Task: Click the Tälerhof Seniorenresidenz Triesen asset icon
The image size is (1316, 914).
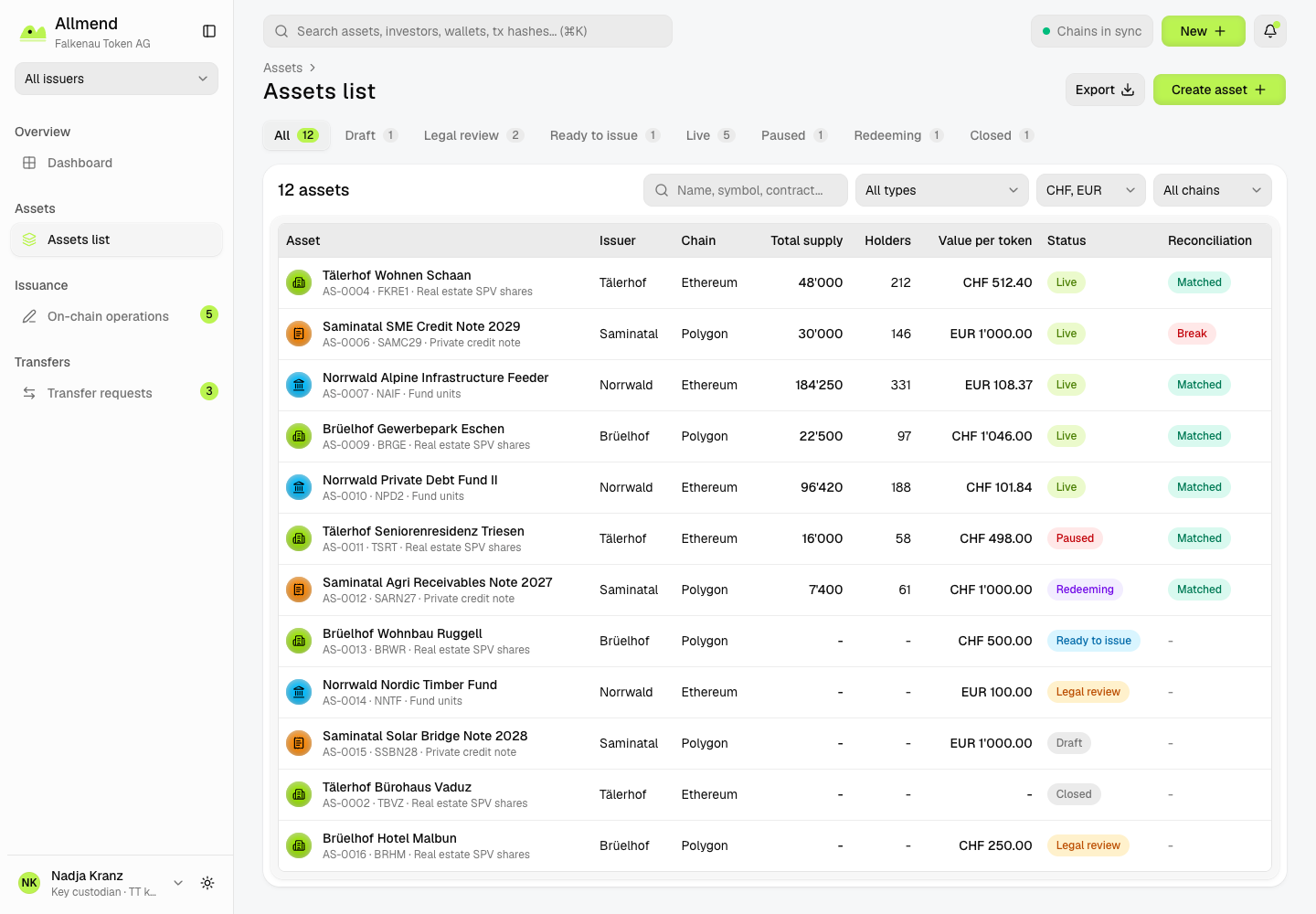Action: tap(299, 538)
